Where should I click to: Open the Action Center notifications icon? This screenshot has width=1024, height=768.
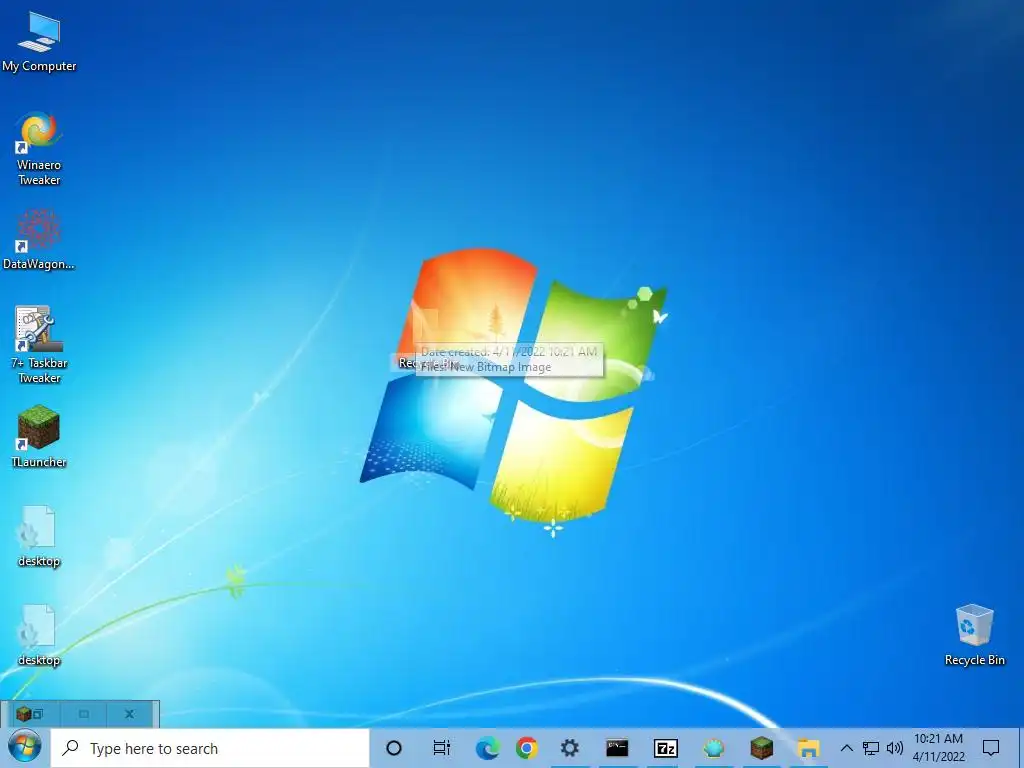point(991,748)
